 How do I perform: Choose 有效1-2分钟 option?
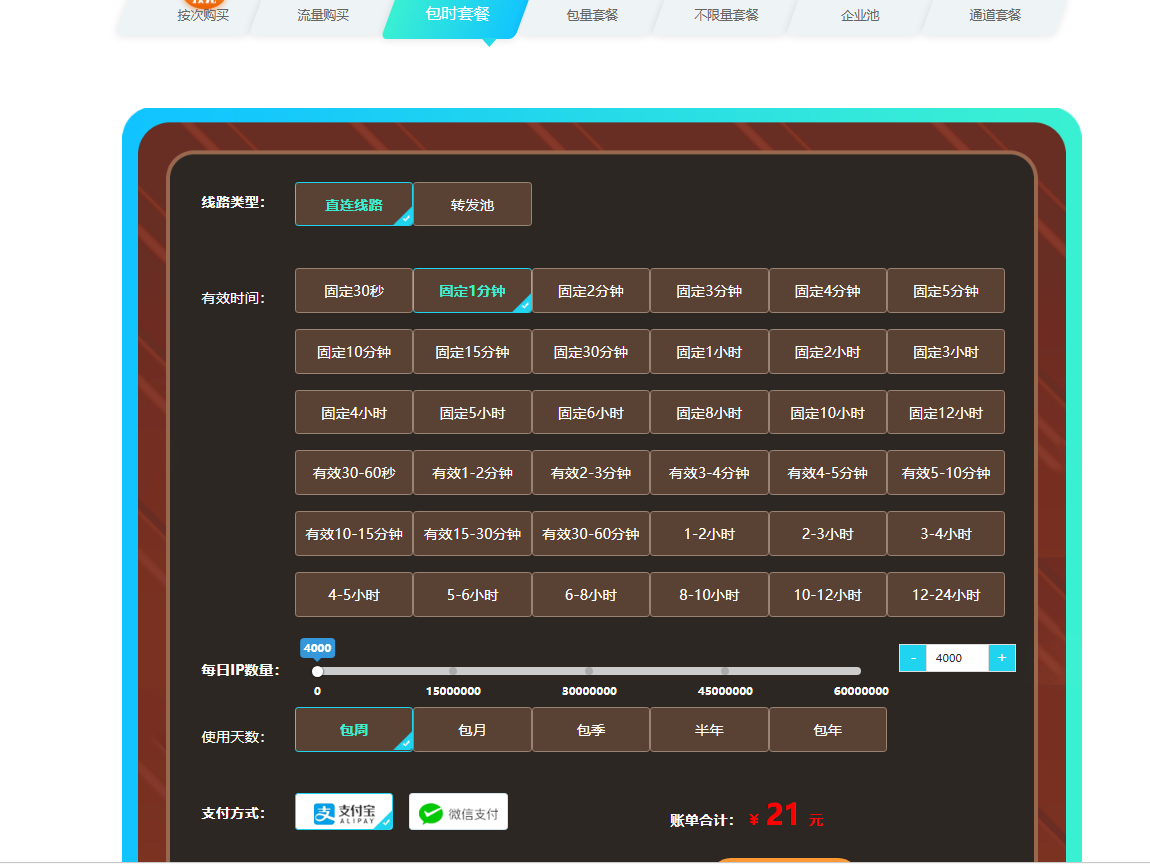click(472, 473)
